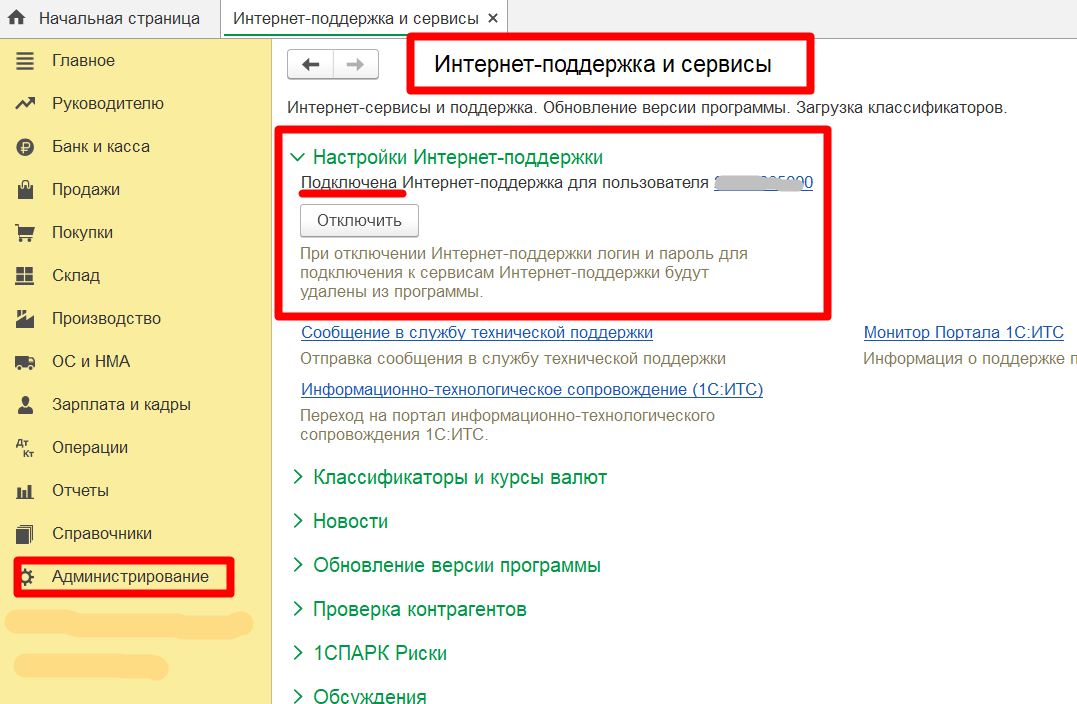Image resolution: width=1077 pixels, height=704 pixels.
Task: Click the Отключить button
Action: tap(359, 221)
